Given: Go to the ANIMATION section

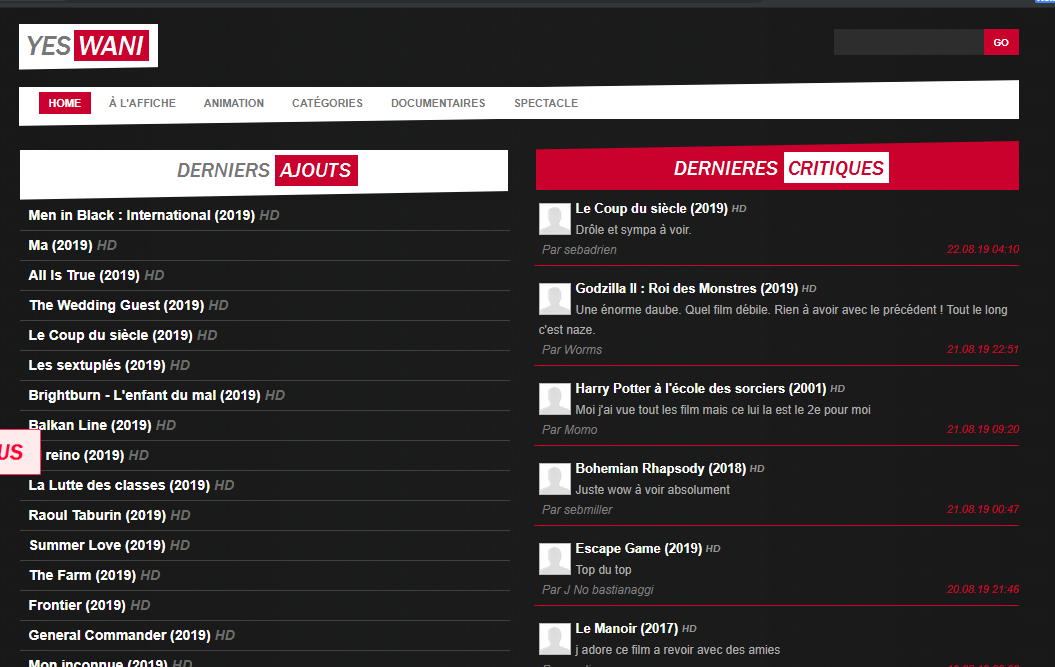Looking at the screenshot, I should pos(233,103).
